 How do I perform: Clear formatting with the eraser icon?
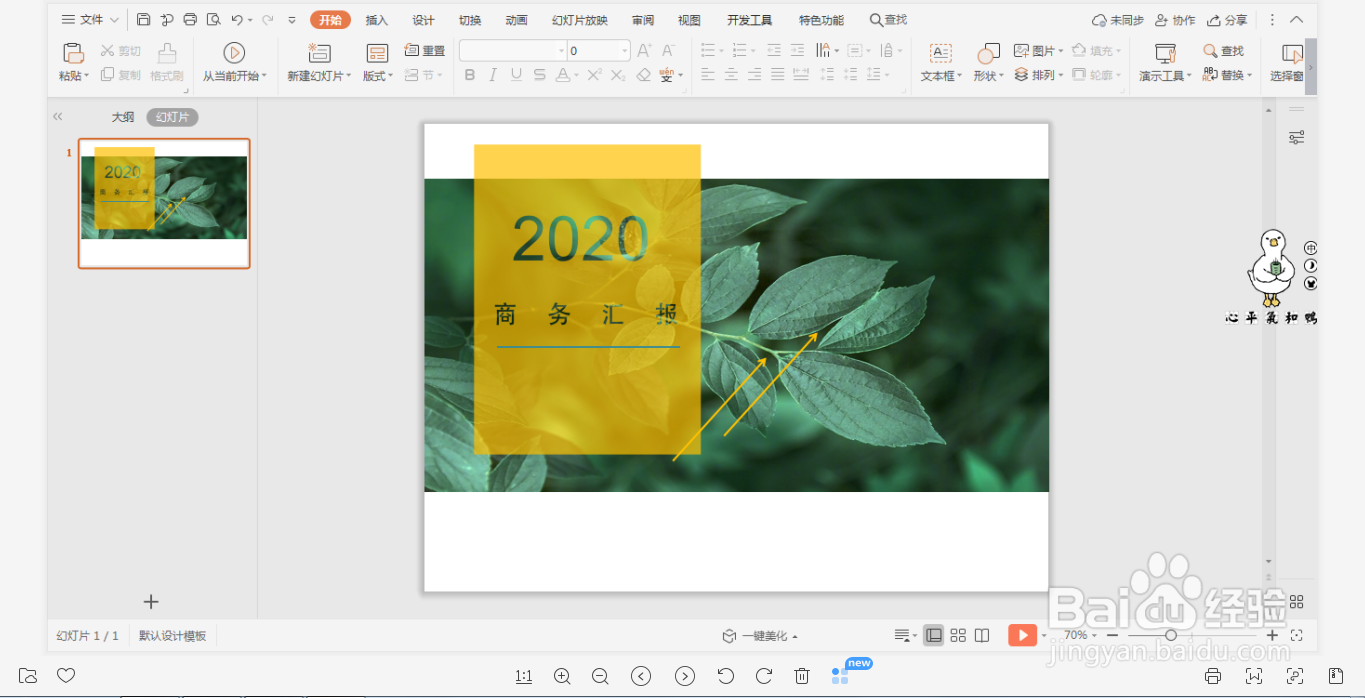point(643,75)
